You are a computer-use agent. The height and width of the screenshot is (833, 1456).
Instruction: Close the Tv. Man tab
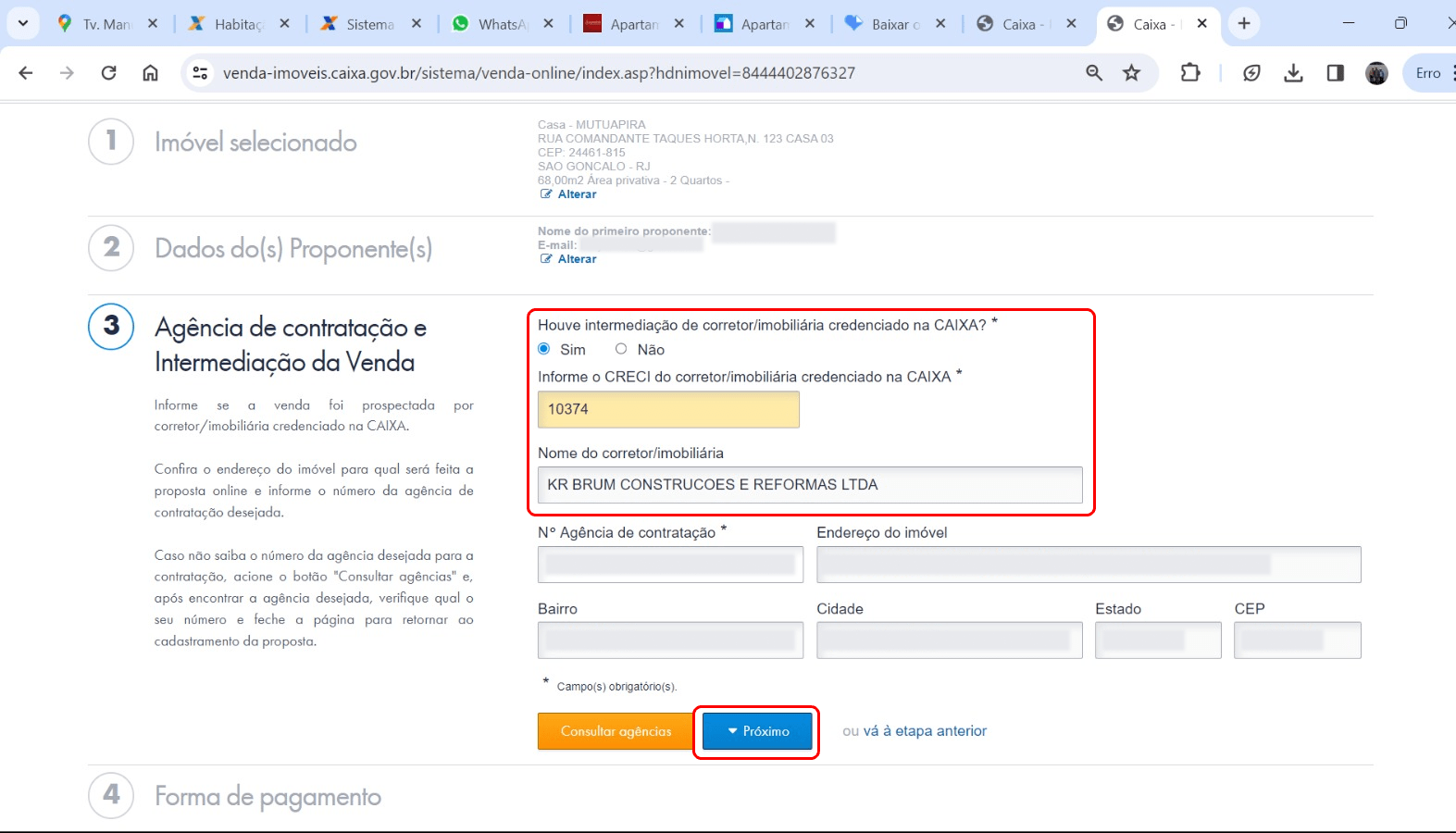(x=153, y=24)
